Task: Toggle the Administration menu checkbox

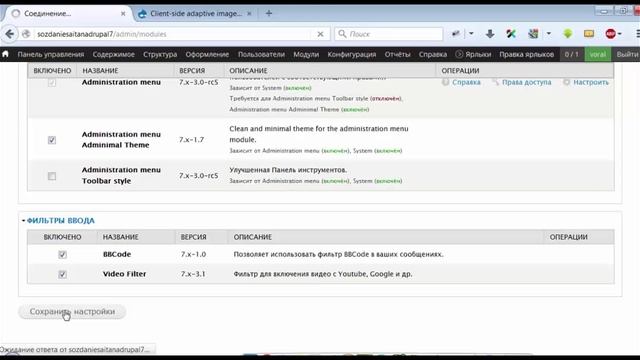Action: [x=52, y=82]
